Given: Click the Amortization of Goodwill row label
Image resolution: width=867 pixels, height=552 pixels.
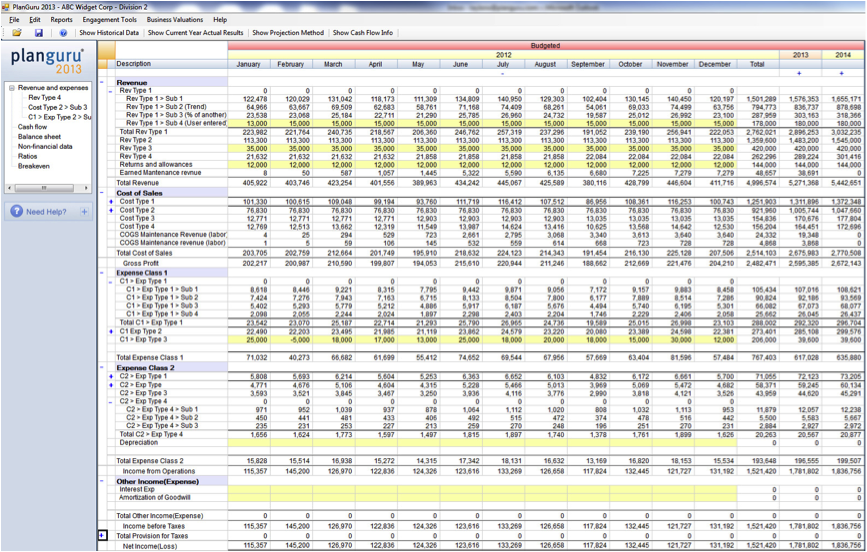Looking at the screenshot, I should click(x=155, y=498).
